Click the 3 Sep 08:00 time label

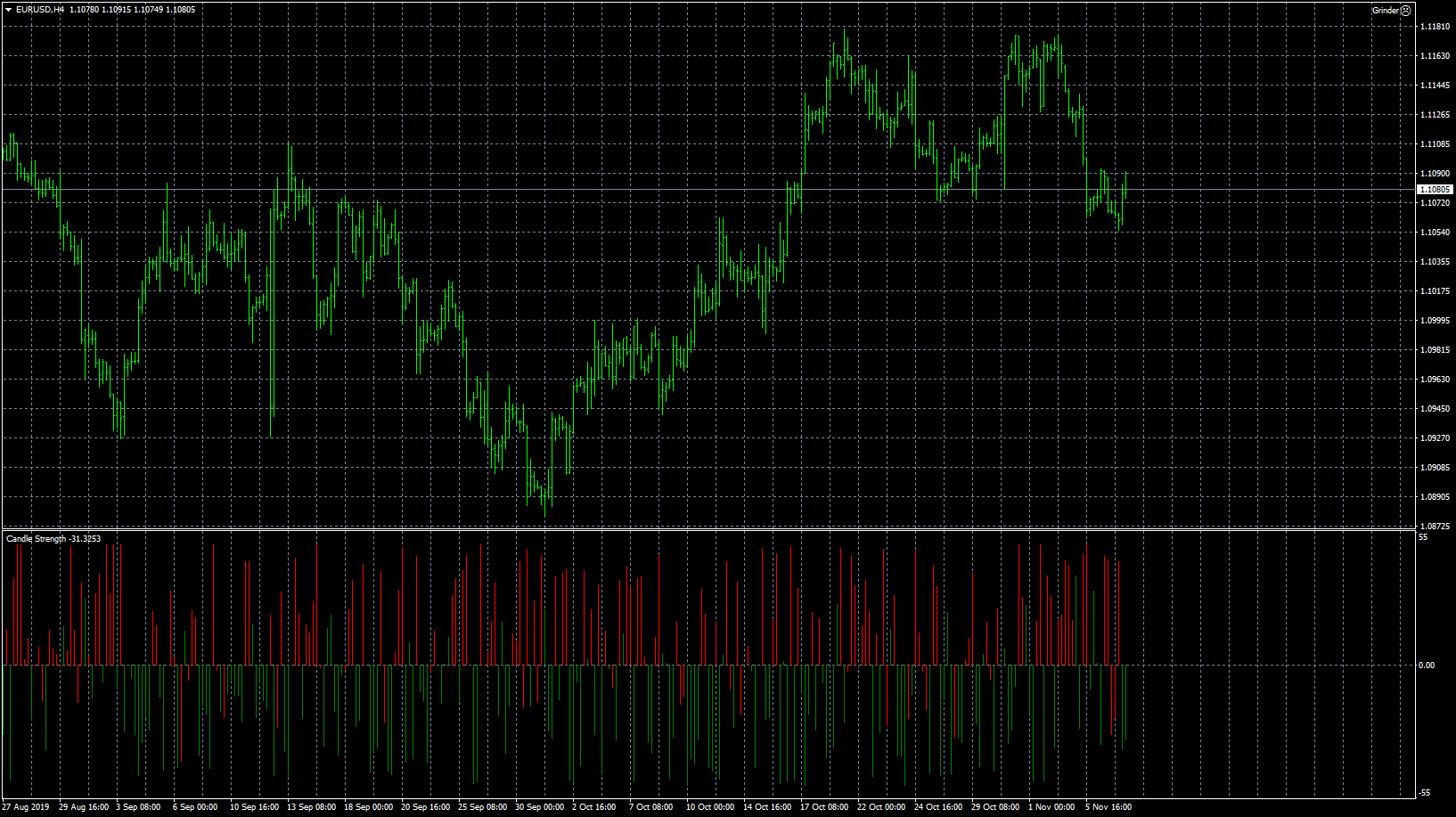tap(138, 807)
